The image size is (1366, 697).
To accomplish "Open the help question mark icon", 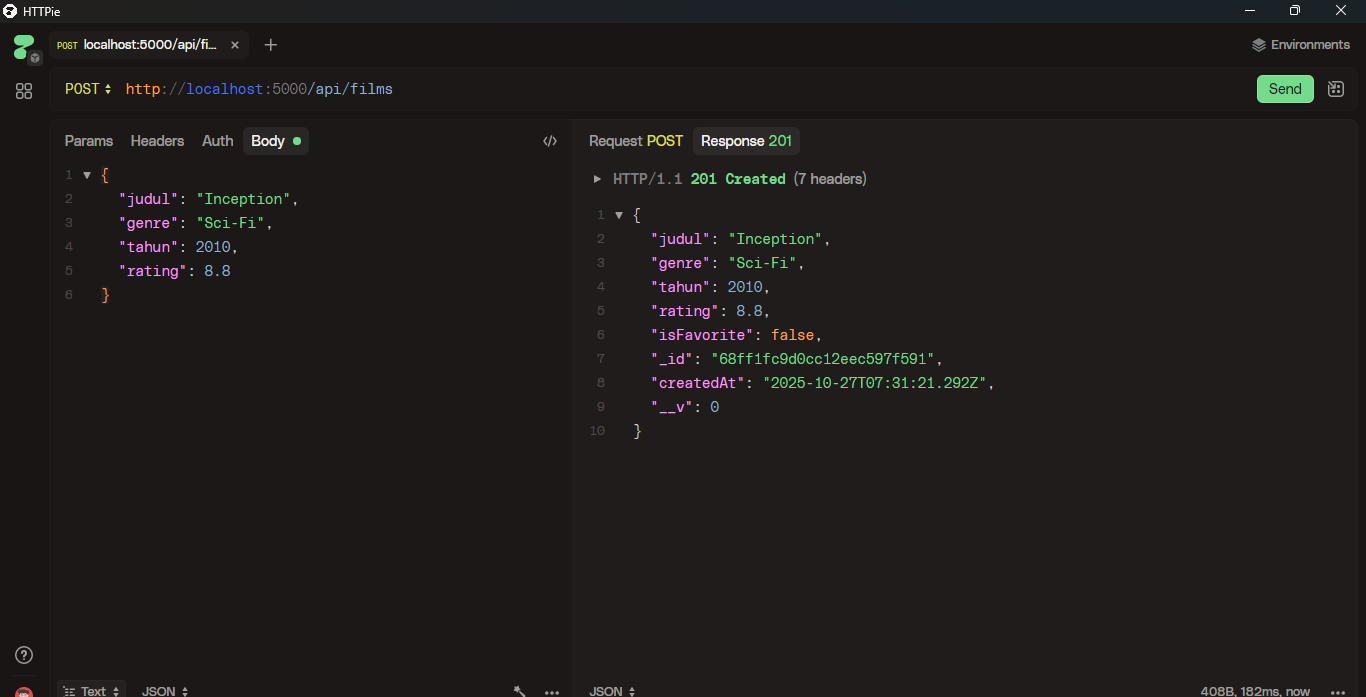I will [x=24, y=655].
